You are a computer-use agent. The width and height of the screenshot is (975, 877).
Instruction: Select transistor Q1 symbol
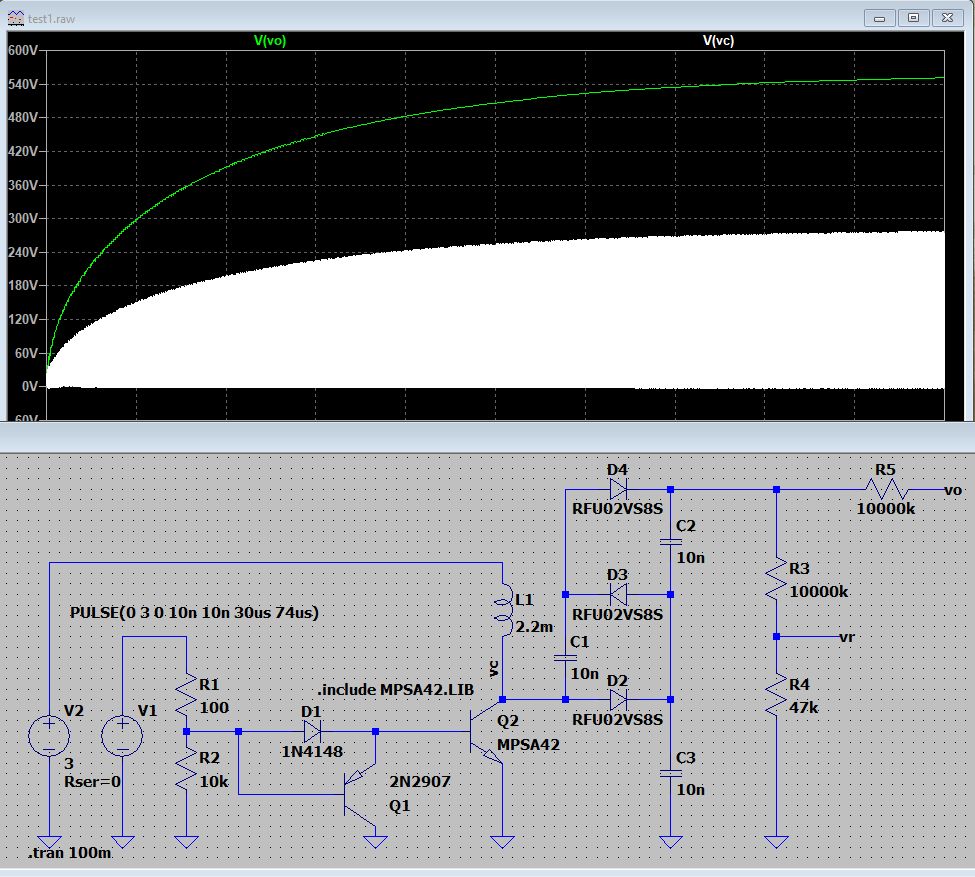360,794
